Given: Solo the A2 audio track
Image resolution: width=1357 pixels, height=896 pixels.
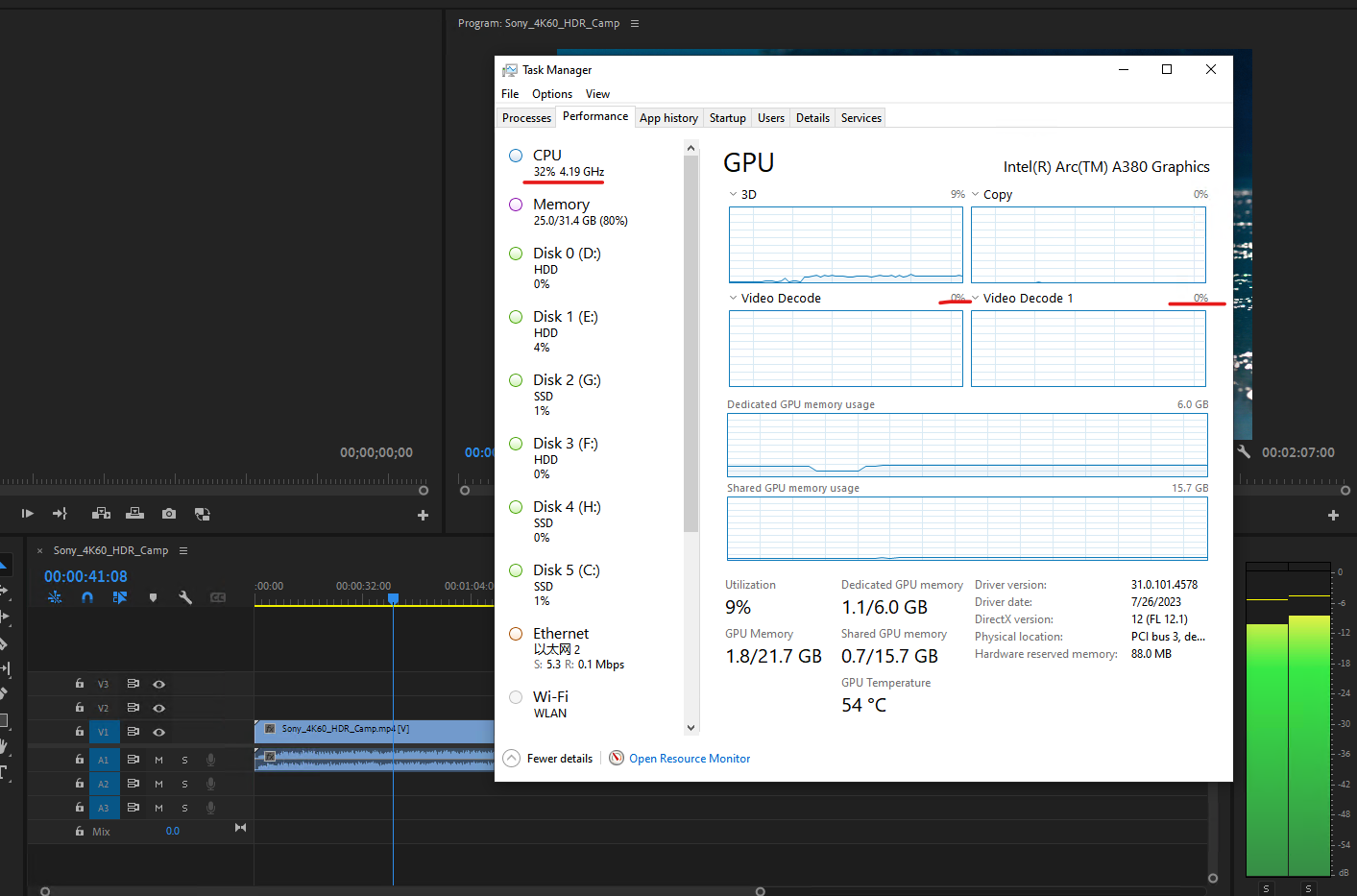Looking at the screenshot, I should click(185, 784).
